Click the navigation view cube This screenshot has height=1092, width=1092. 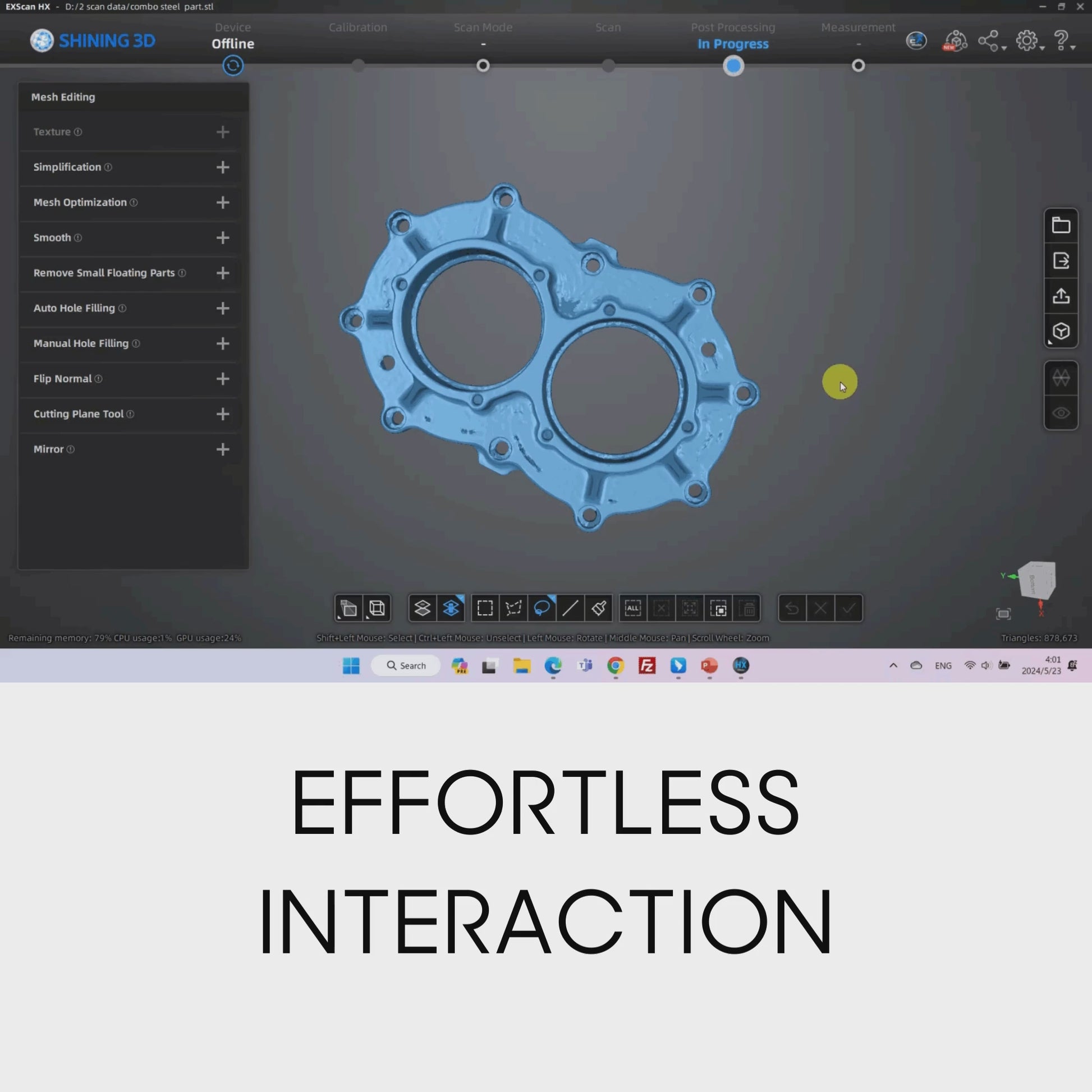1036,580
